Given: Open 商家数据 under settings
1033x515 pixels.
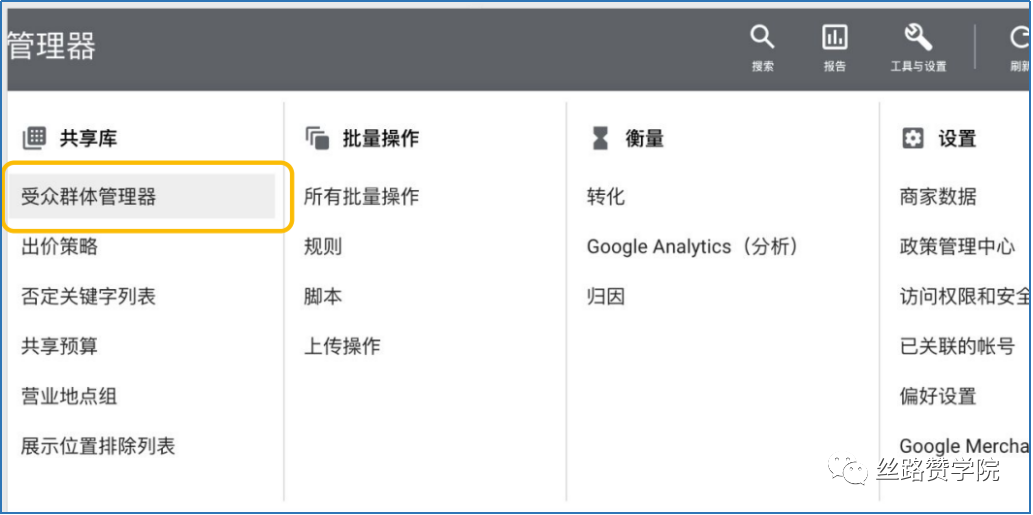Looking at the screenshot, I should (x=938, y=196).
